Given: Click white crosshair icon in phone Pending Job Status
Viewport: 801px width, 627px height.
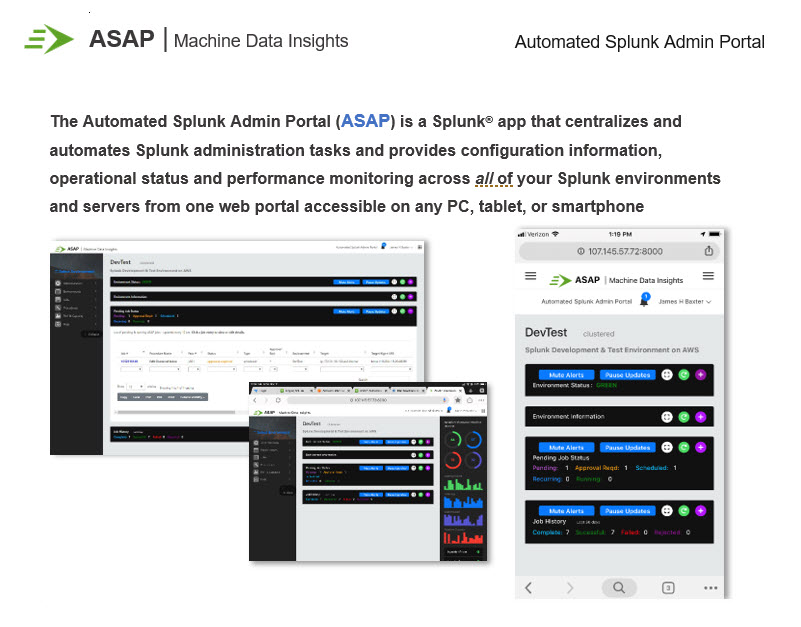Looking at the screenshot, I should coord(667,448).
